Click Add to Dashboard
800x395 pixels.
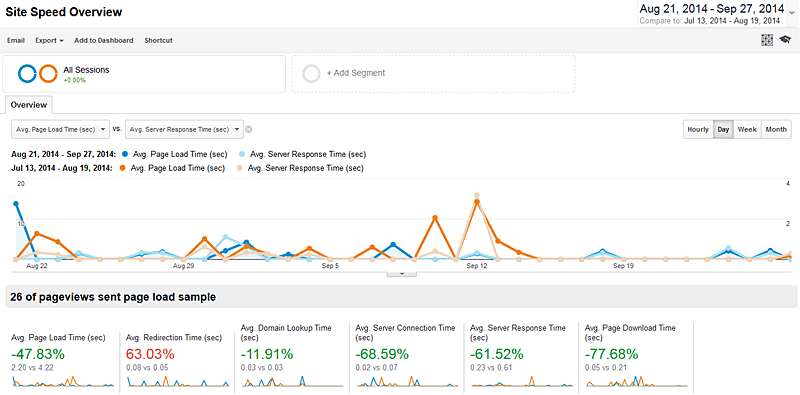(104, 40)
